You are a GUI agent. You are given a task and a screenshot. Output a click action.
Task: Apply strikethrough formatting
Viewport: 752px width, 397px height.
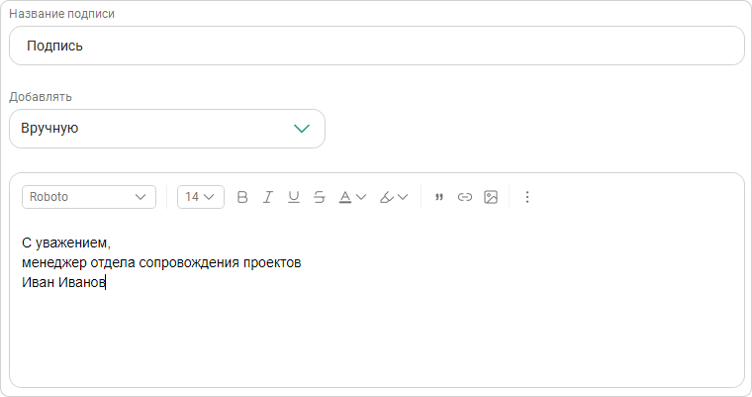pos(319,197)
